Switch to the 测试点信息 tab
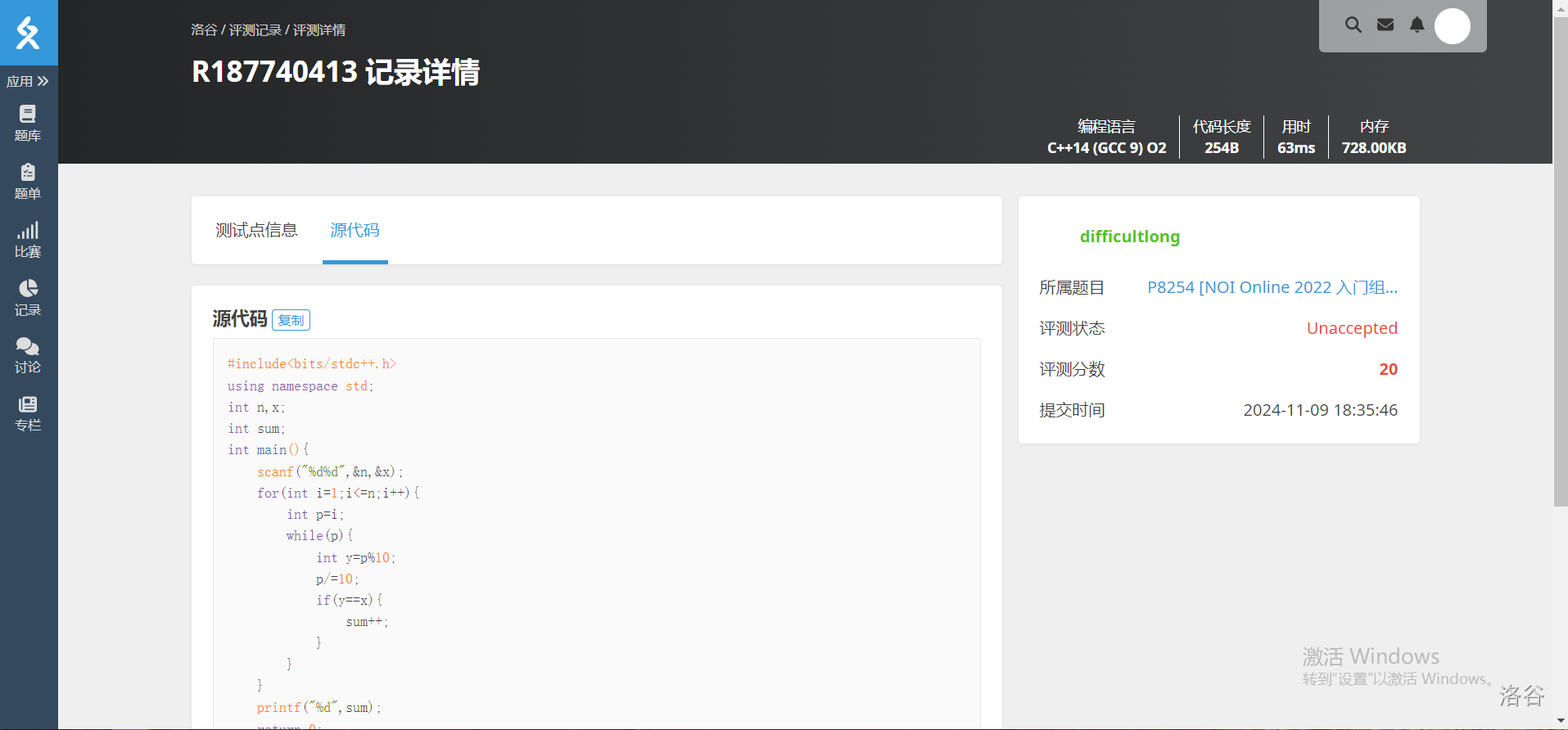The height and width of the screenshot is (730, 1568). [256, 231]
